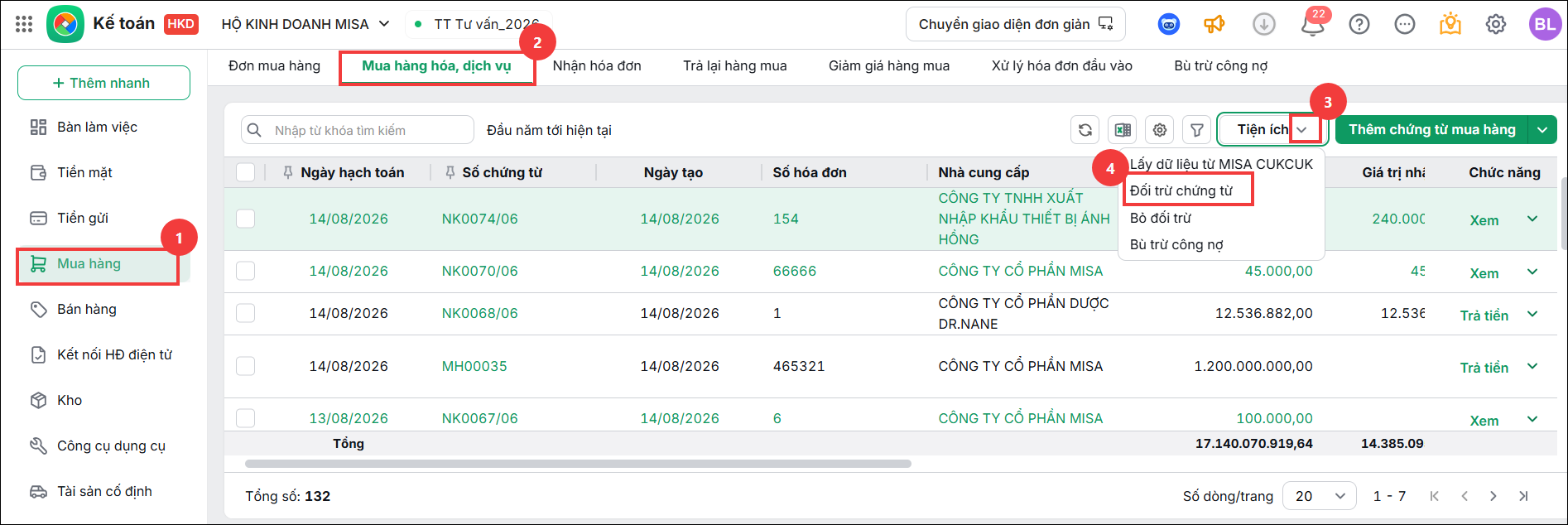Tick the select-all header checkbox
Image resolution: width=1568 pixels, height=525 pixels.
(x=245, y=172)
